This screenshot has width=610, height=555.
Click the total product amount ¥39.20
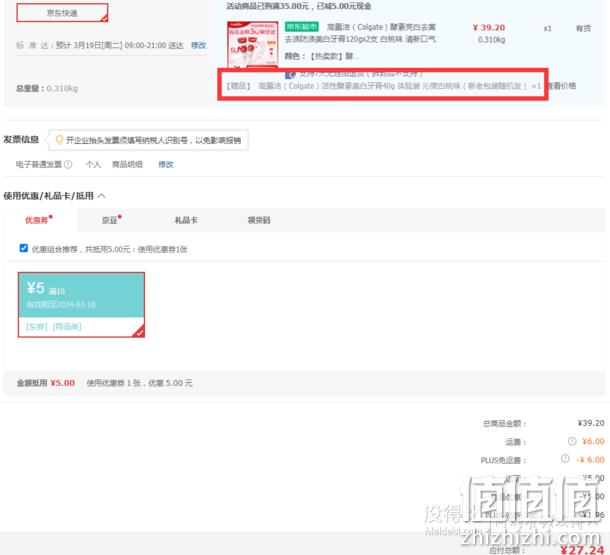point(591,423)
